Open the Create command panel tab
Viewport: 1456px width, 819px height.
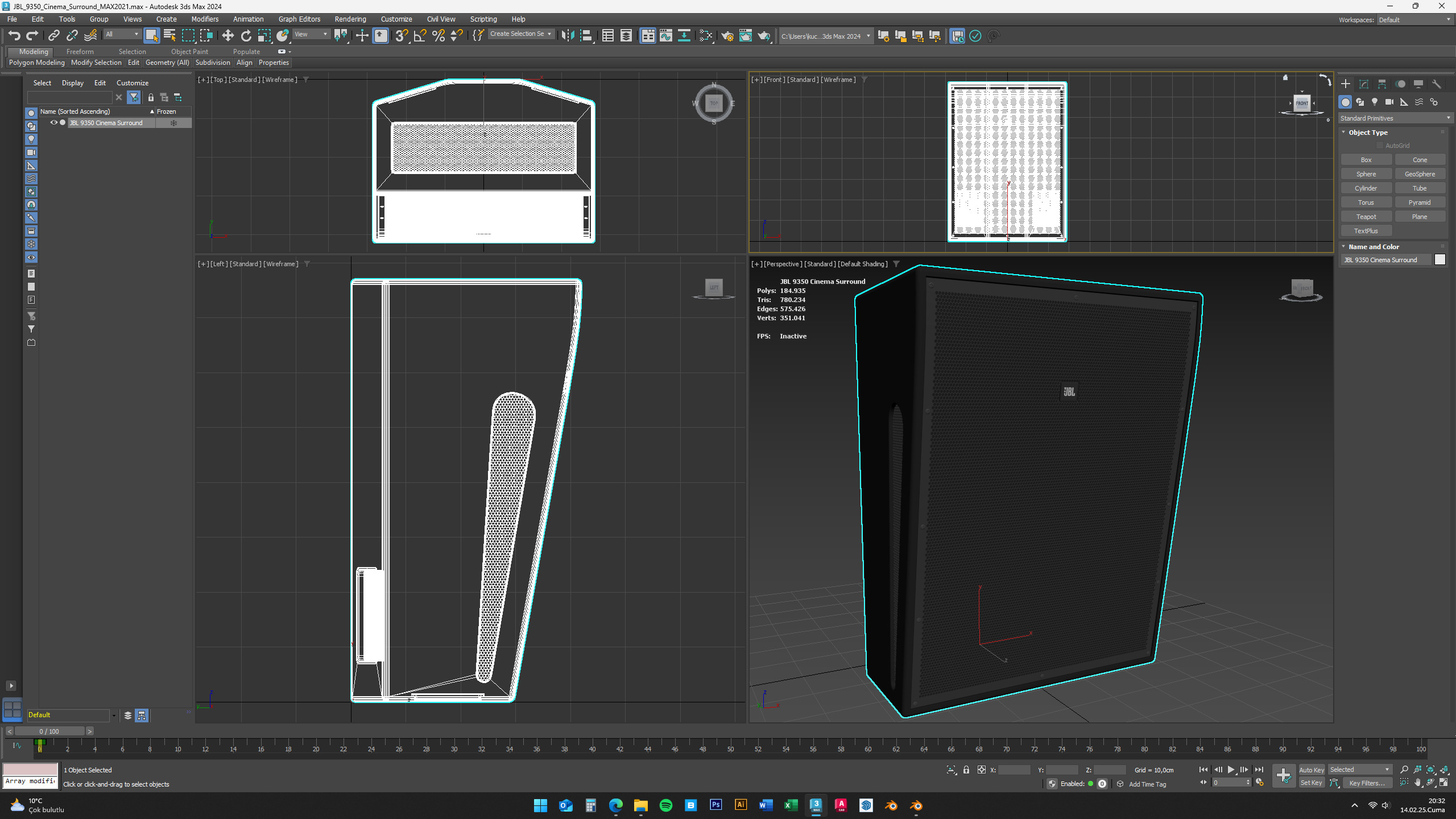(x=1346, y=84)
